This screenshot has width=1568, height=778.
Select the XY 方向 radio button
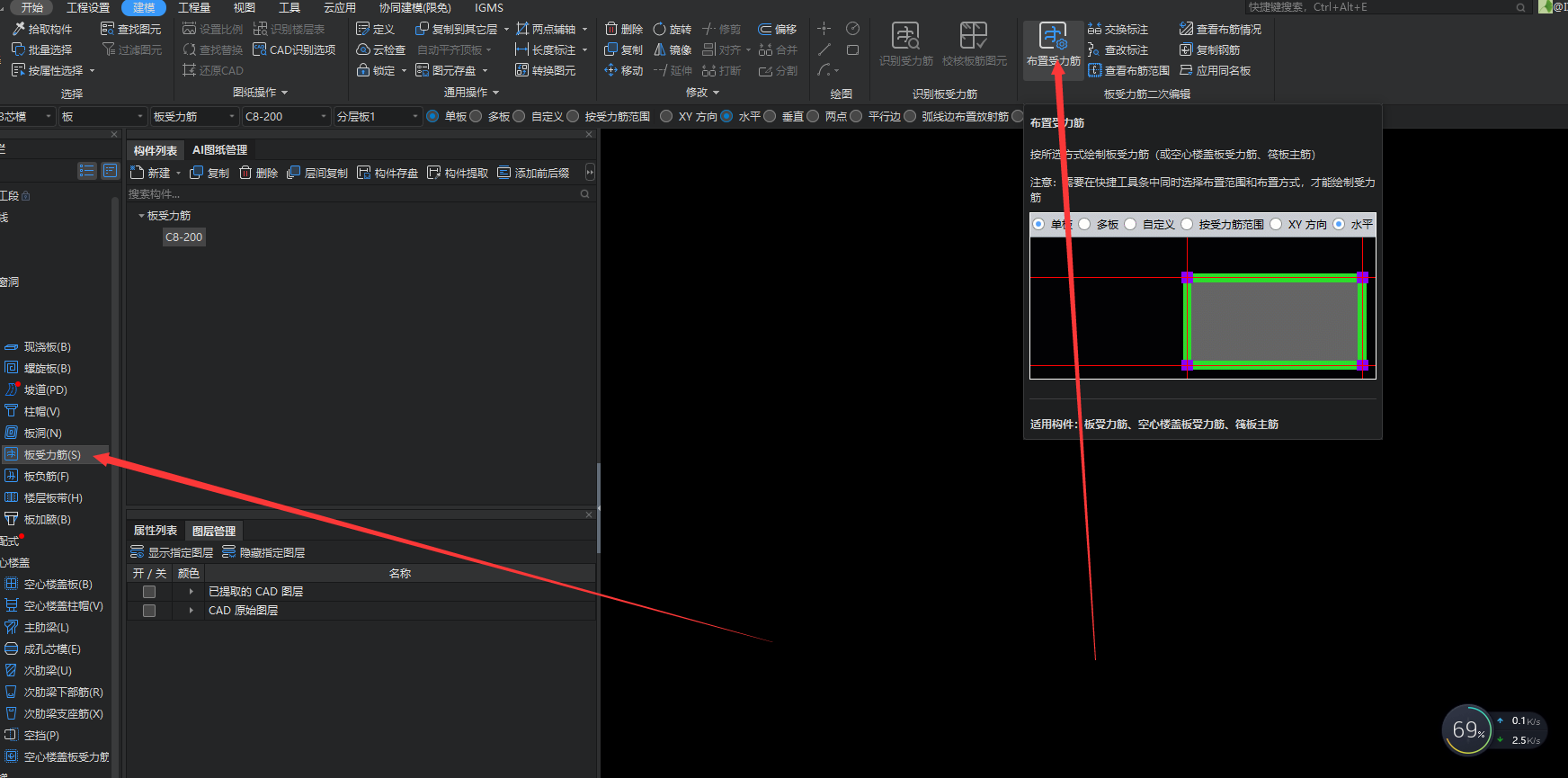(x=667, y=116)
